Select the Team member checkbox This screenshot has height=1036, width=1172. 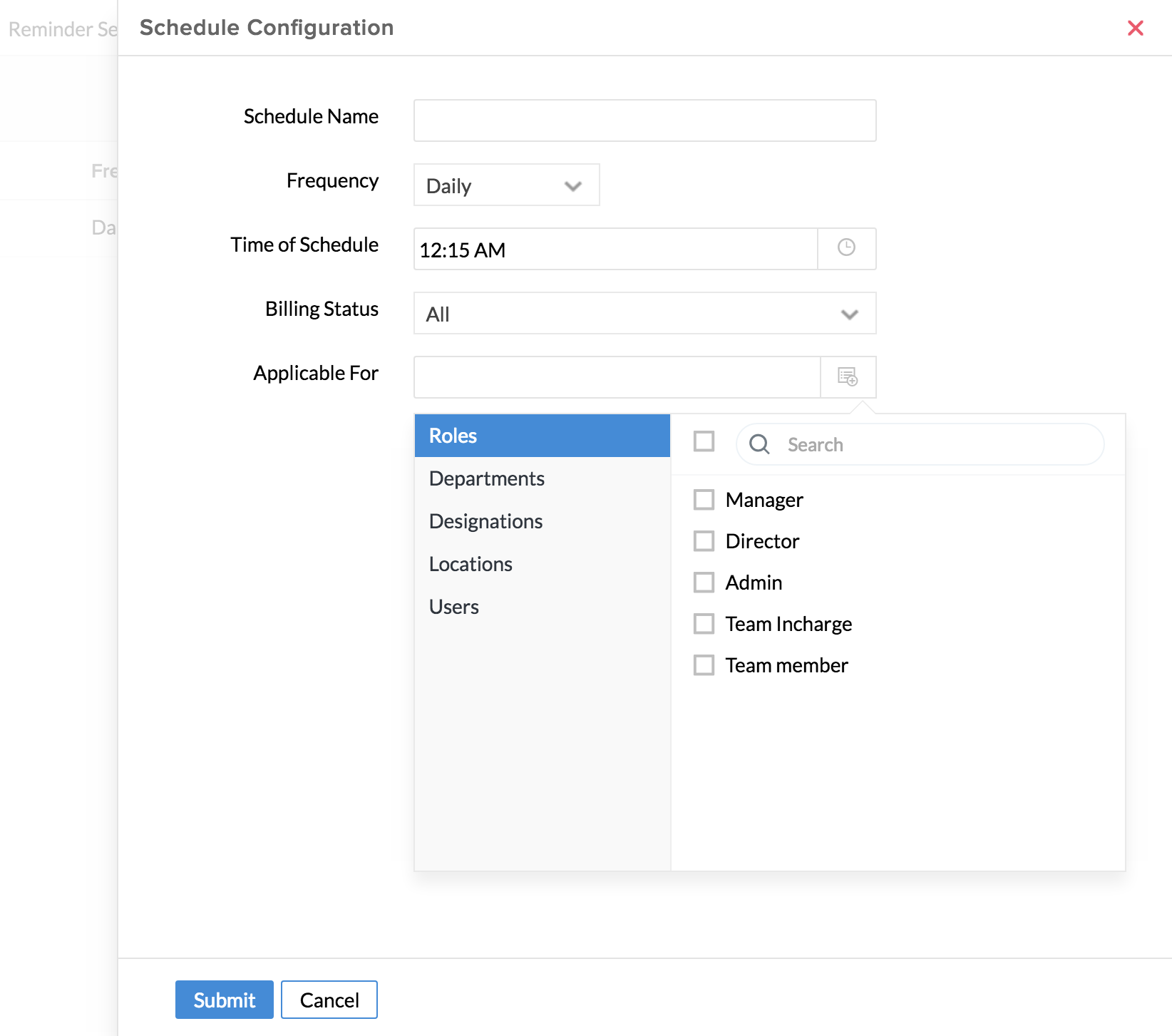coord(704,665)
